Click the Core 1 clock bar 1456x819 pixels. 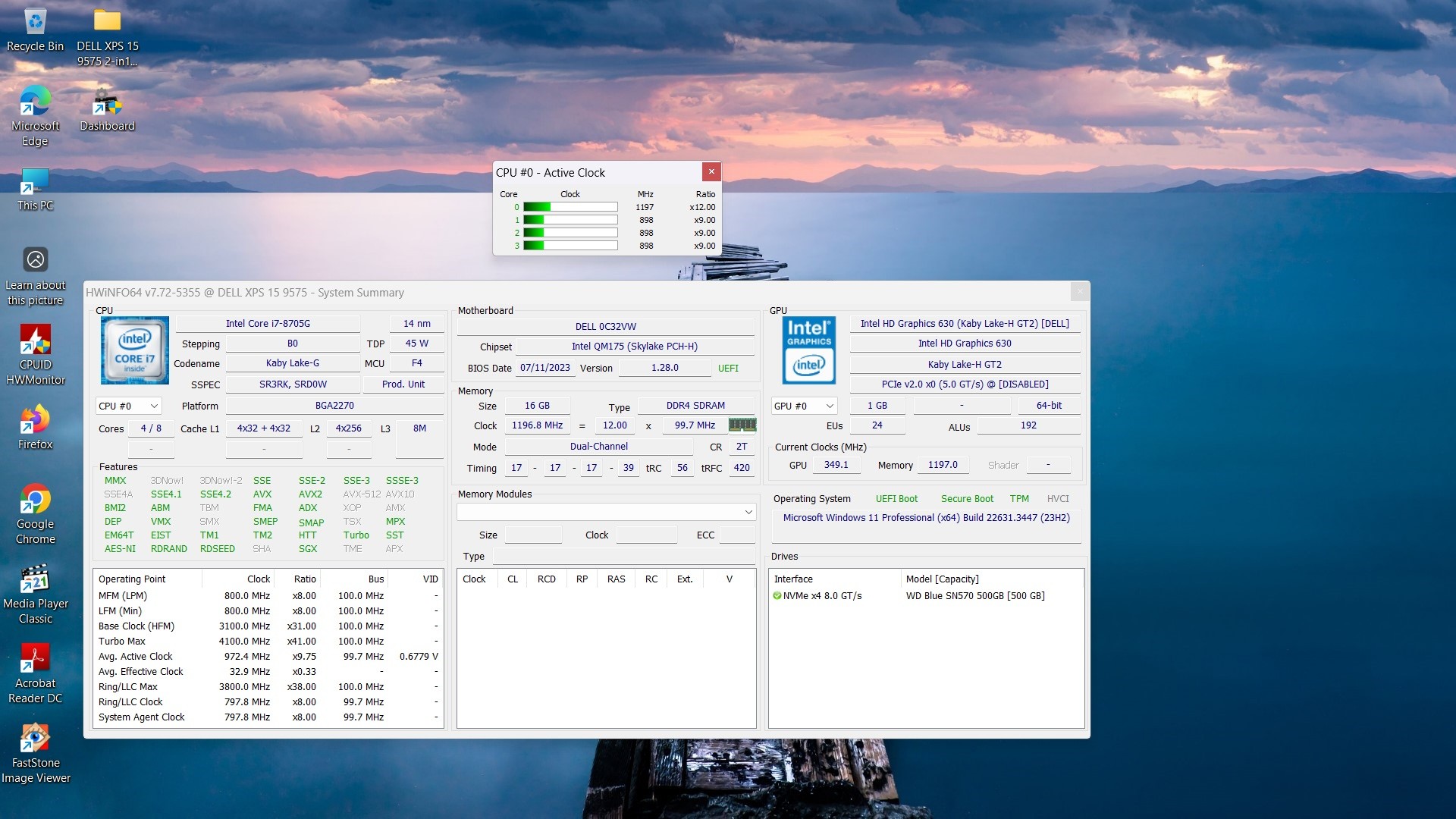coord(570,220)
